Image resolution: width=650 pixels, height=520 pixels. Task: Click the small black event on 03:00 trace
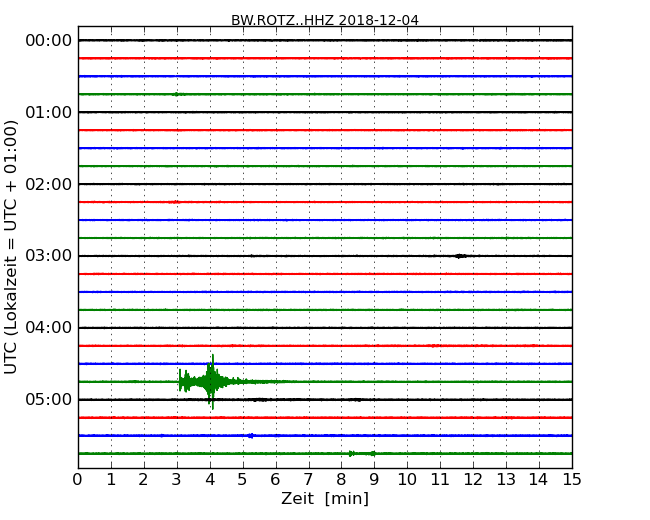(x=460, y=256)
